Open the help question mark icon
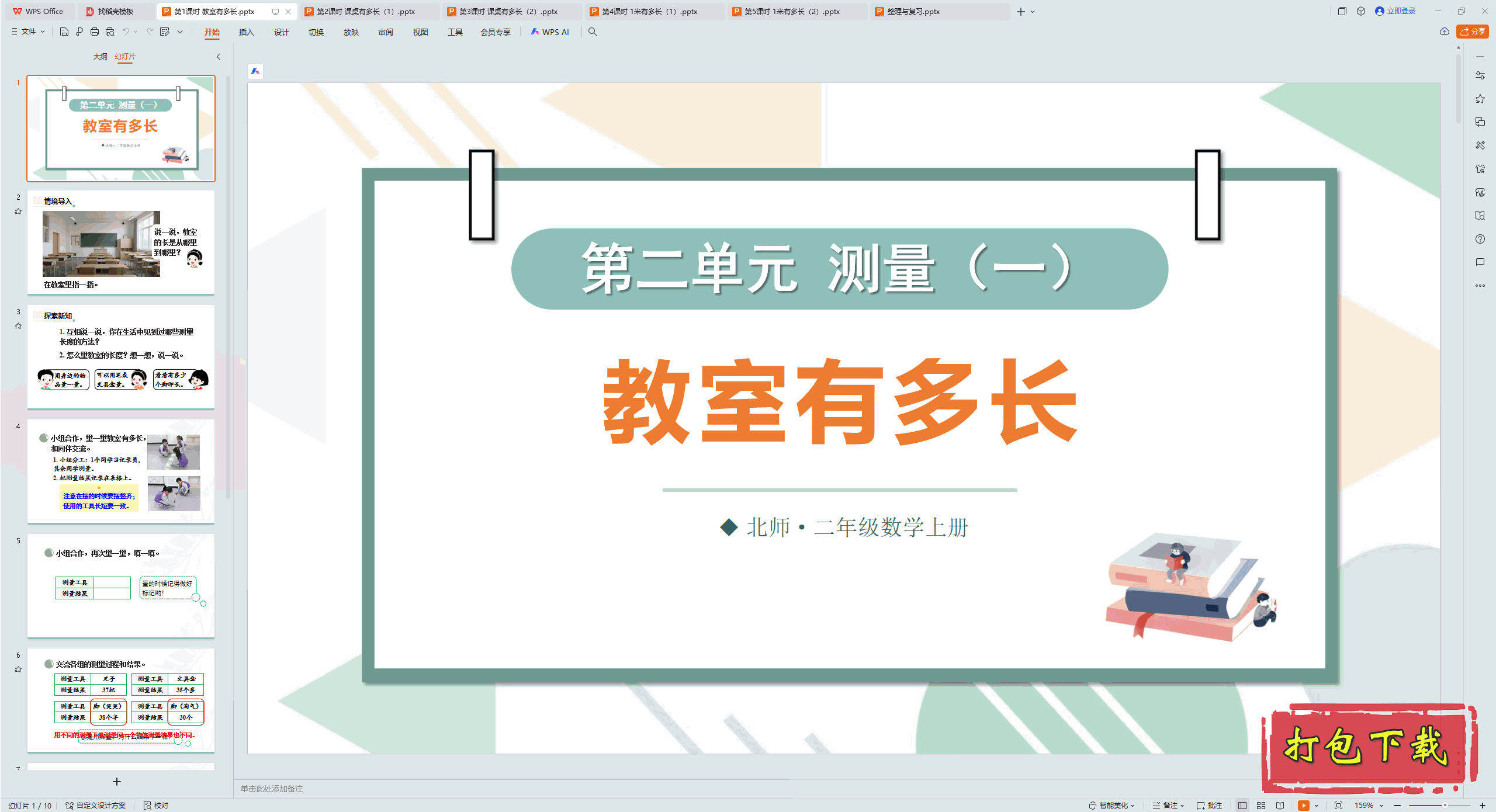 click(x=1480, y=239)
